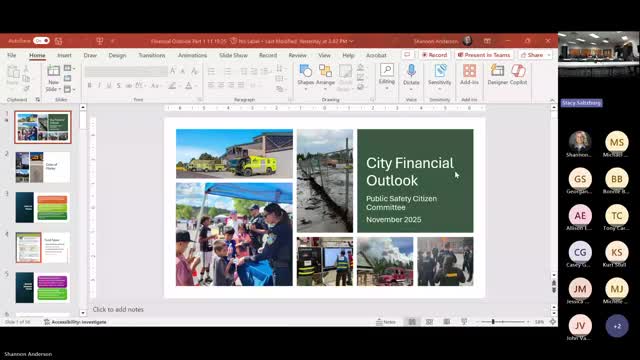
Task: Click the Editing search icon
Action: pyautogui.click(x=387, y=70)
